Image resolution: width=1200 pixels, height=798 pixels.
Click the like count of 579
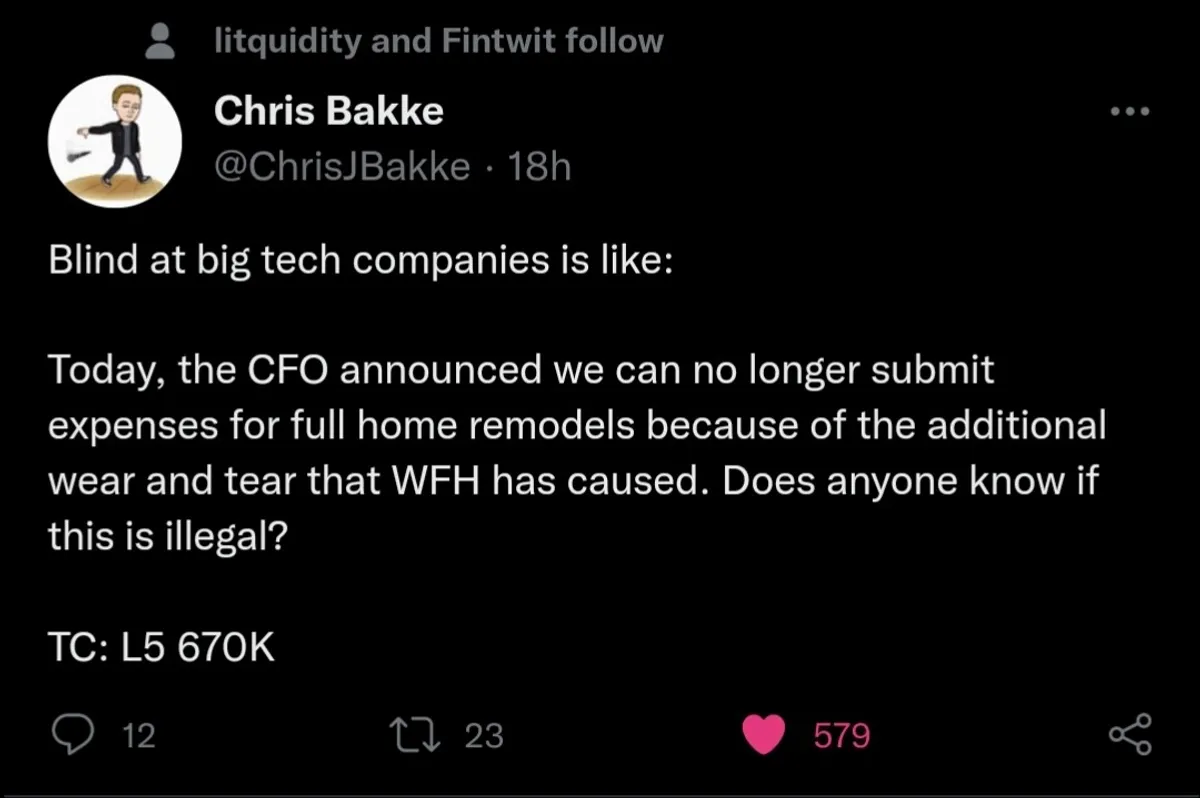pos(841,737)
